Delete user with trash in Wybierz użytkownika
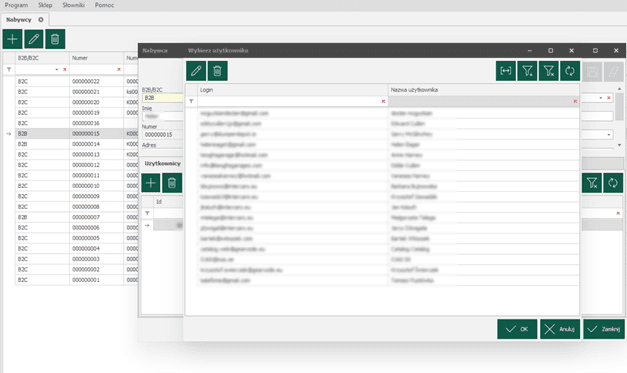627x373 pixels. point(218,71)
